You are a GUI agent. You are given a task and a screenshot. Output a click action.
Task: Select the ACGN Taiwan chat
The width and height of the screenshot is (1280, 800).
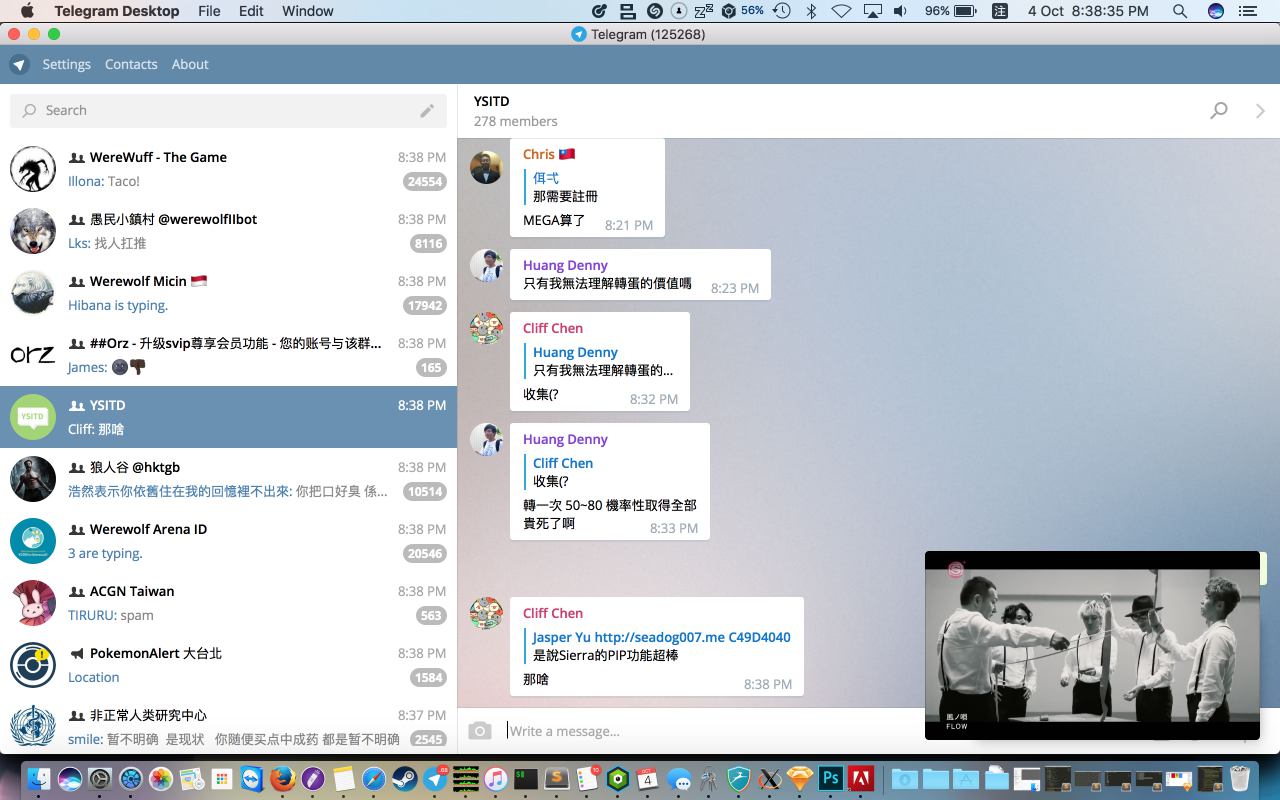coord(228,603)
